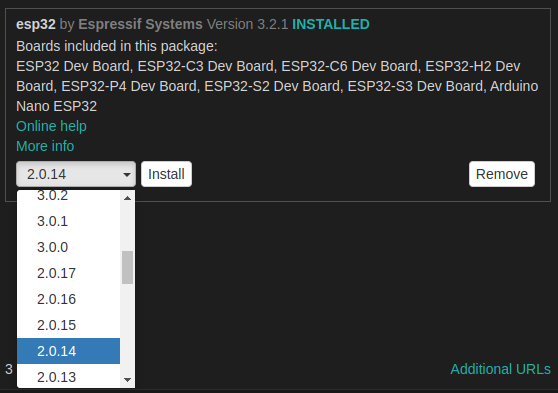This screenshot has height=393, width=558.
Task: Open the 2.0.14 version dropdown
Action: click(x=76, y=174)
